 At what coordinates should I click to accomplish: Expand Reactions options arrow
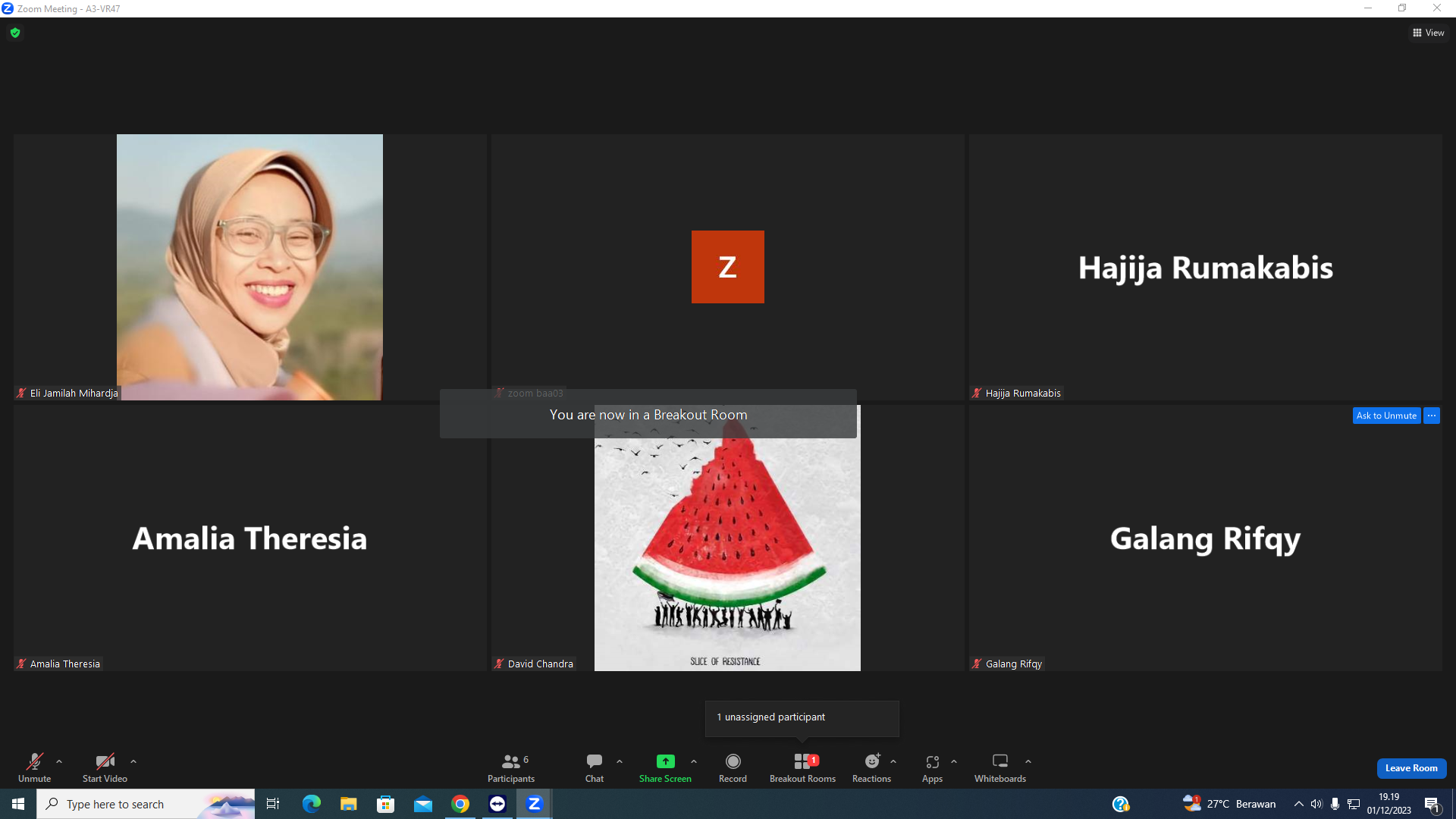893,761
